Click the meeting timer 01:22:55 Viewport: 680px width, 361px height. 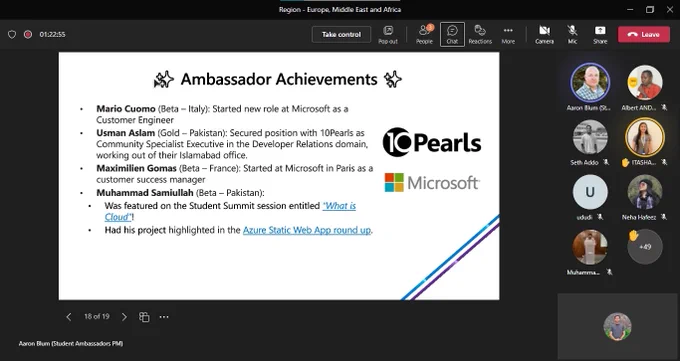click(52, 34)
